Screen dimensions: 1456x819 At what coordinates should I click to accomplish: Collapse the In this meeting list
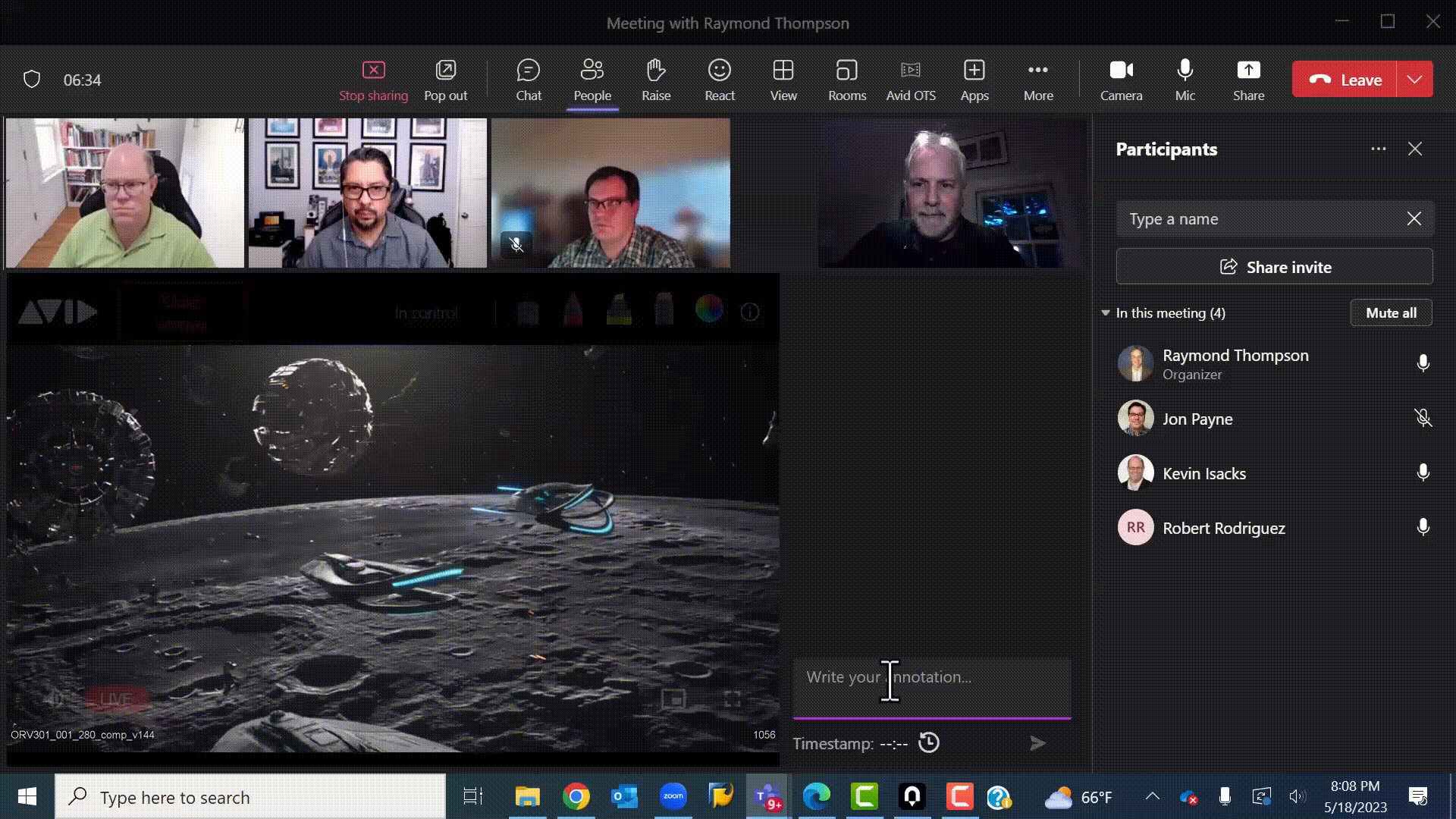point(1106,313)
